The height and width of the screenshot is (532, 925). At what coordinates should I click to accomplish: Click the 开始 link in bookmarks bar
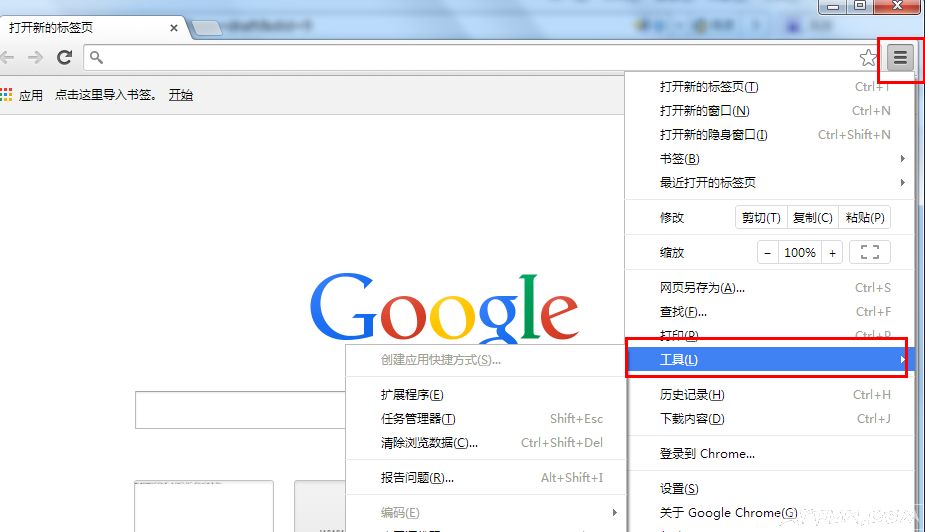tap(181, 94)
